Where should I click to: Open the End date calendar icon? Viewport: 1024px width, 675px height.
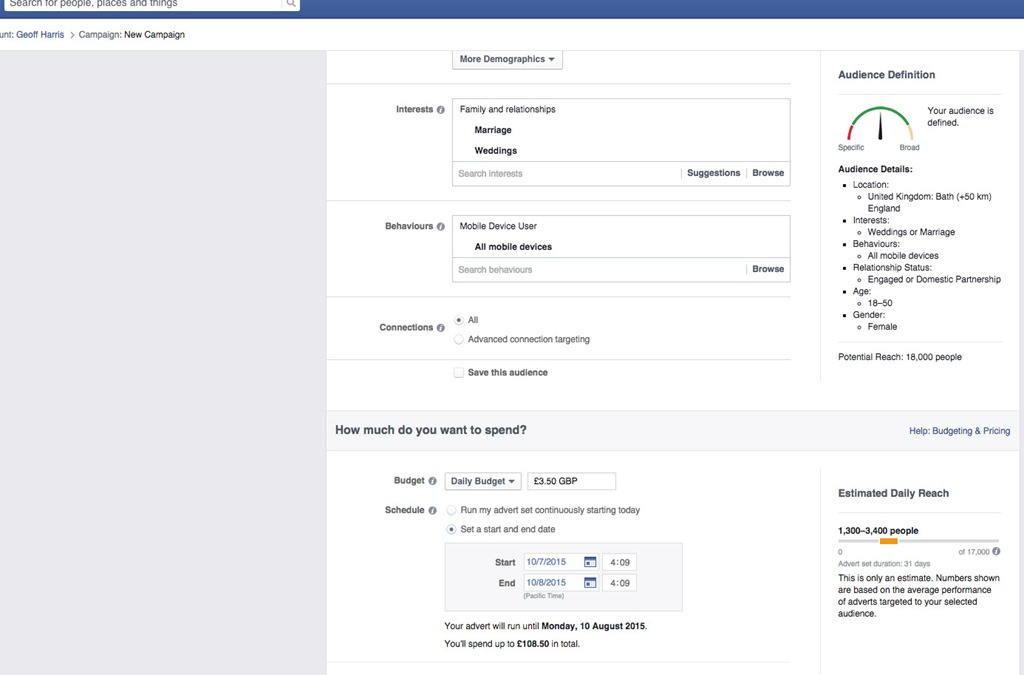click(590, 583)
